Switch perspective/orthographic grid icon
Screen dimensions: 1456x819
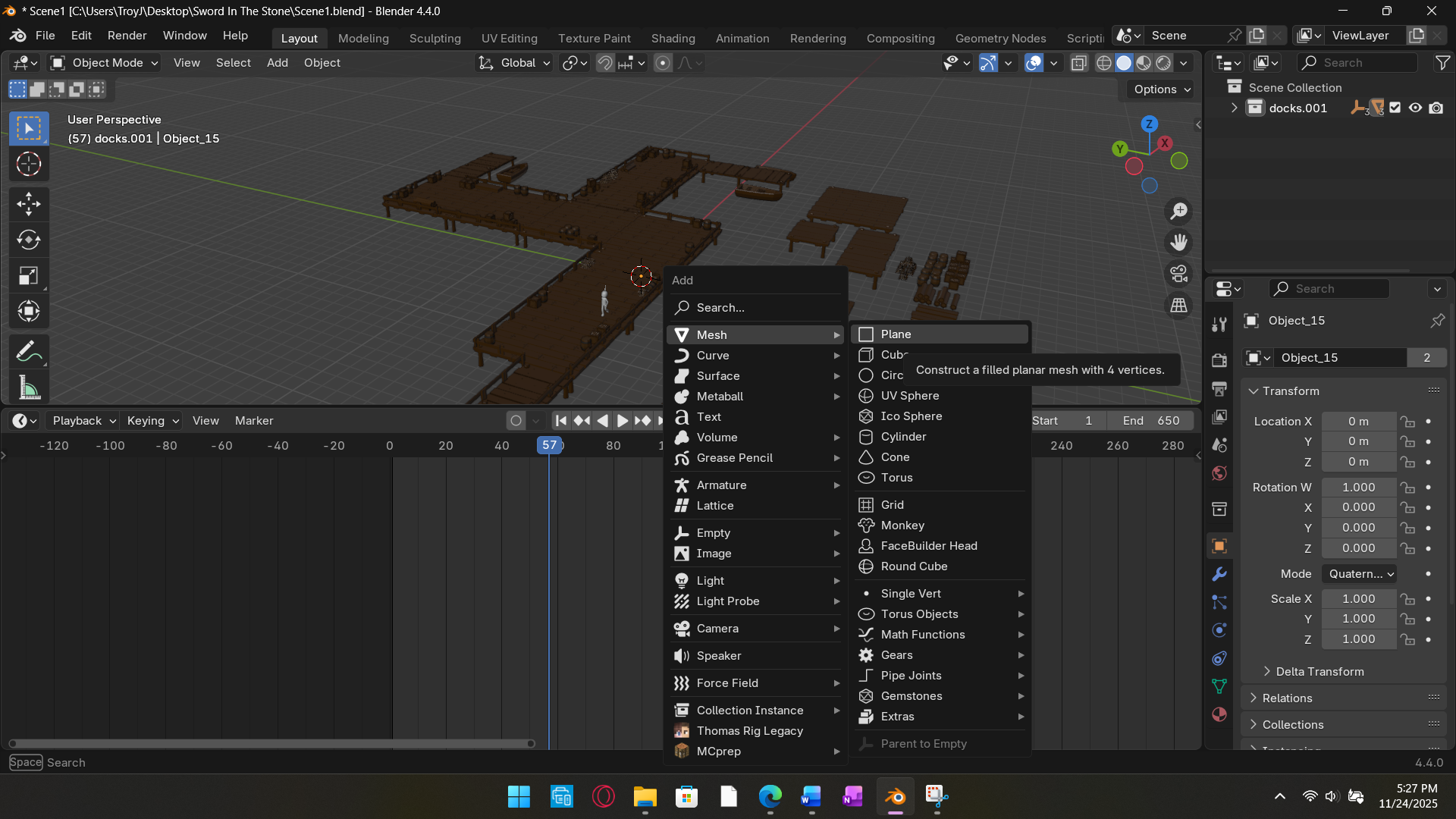click(x=1178, y=306)
